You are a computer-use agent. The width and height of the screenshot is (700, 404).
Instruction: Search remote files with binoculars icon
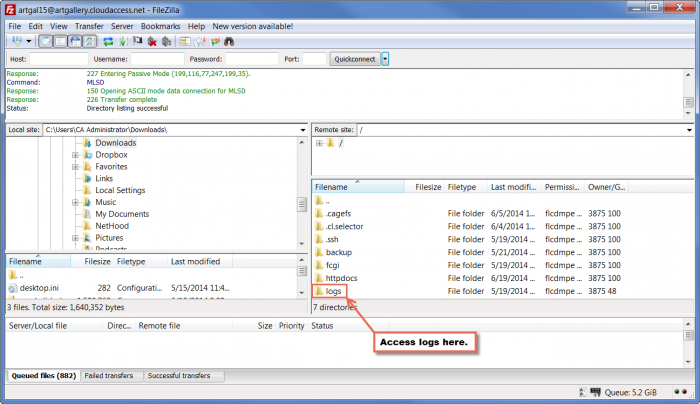click(x=229, y=42)
